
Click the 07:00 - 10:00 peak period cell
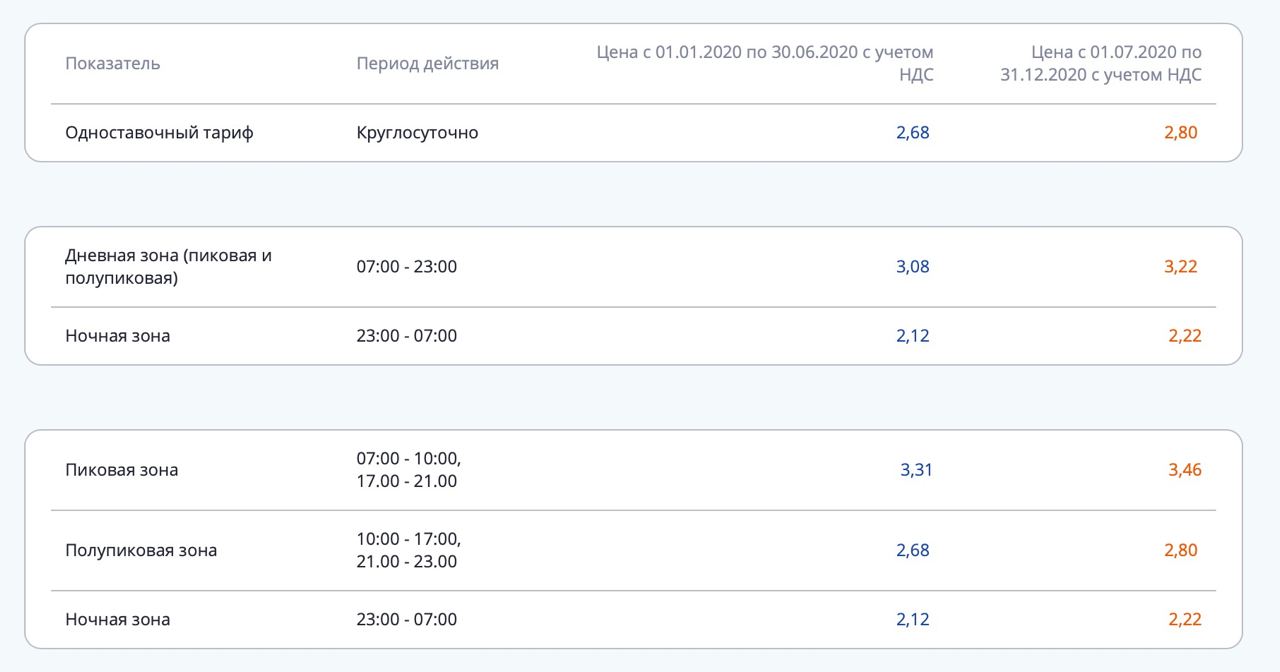(x=408, y=470)
